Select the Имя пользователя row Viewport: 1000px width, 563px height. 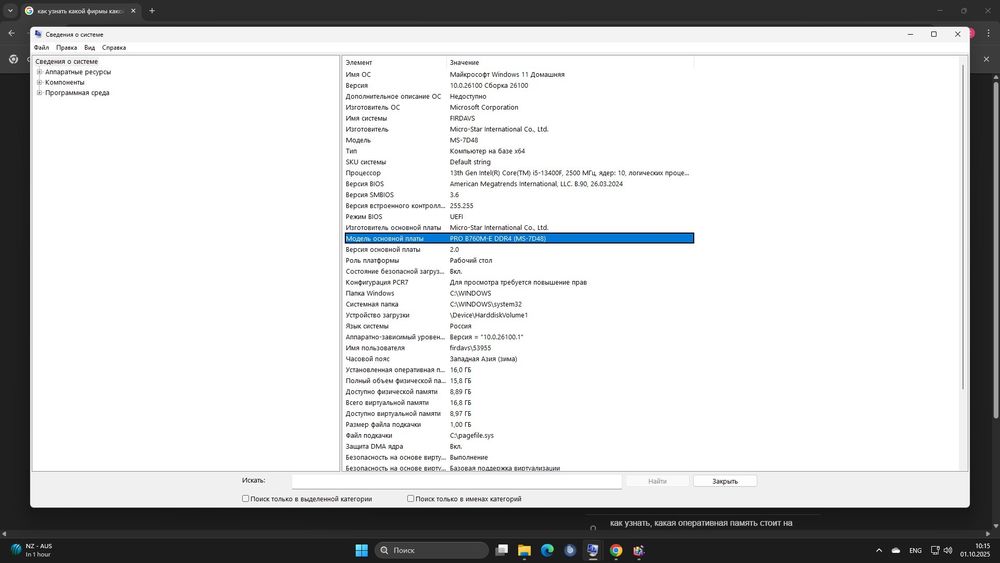tap(518, 348)
